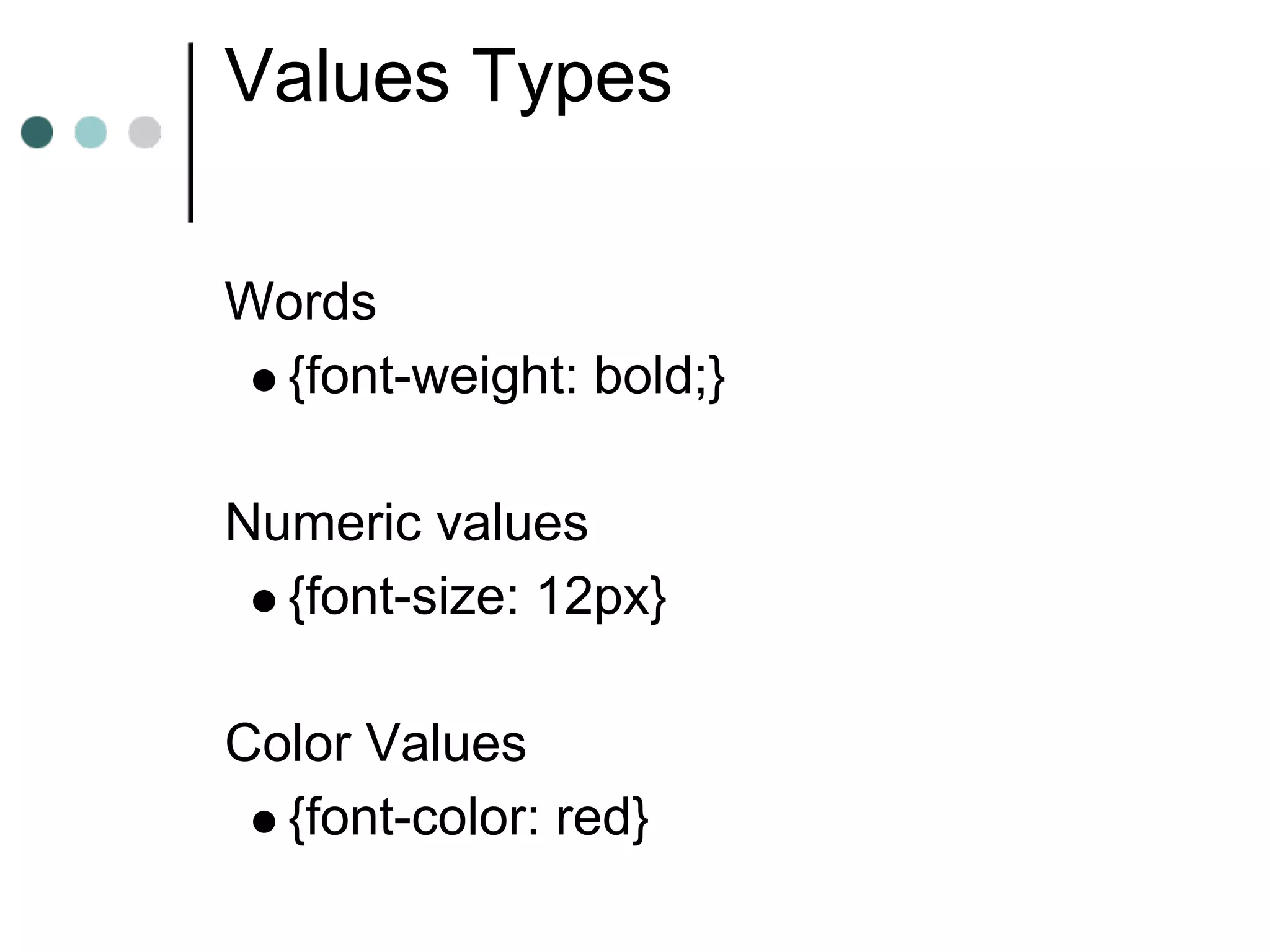Click the bullet before font-size line
The height and width of the screenshot is (952, 1270).
click(264, 600)
